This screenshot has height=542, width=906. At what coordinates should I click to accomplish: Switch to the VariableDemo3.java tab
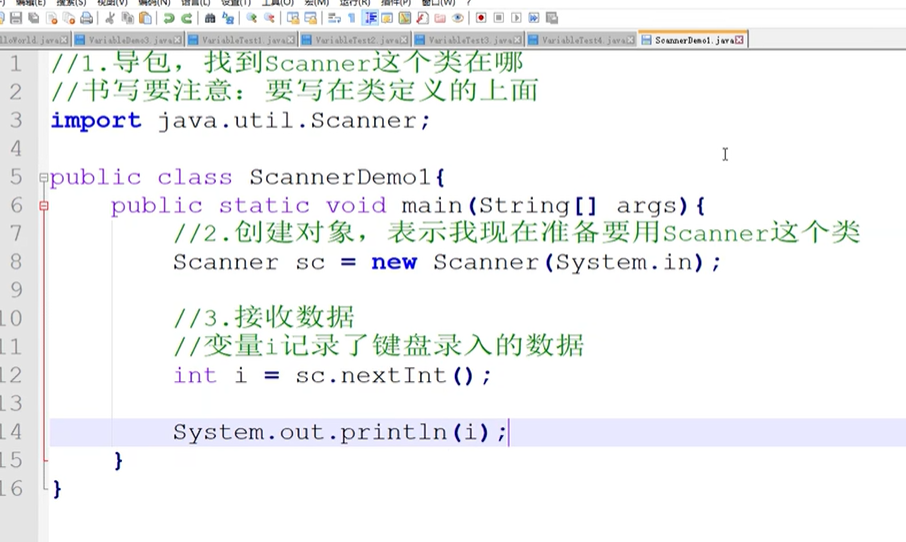(128, 40)
